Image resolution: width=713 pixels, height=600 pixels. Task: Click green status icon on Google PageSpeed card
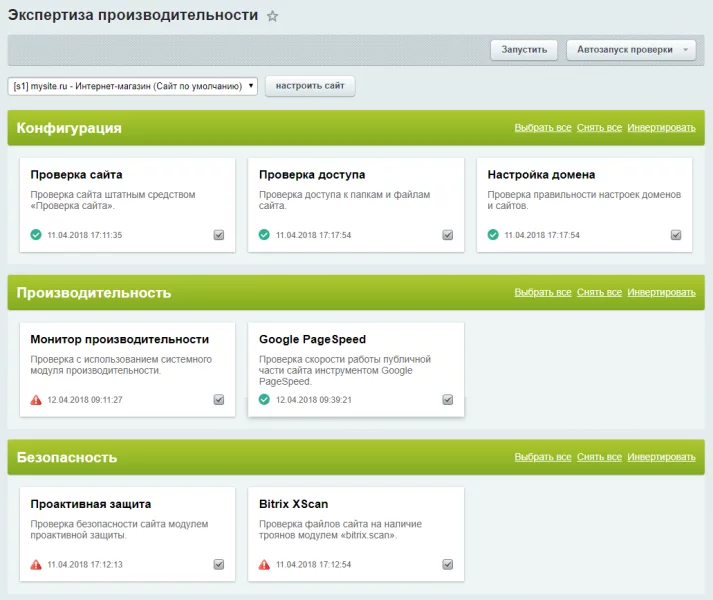click(264, 400)
